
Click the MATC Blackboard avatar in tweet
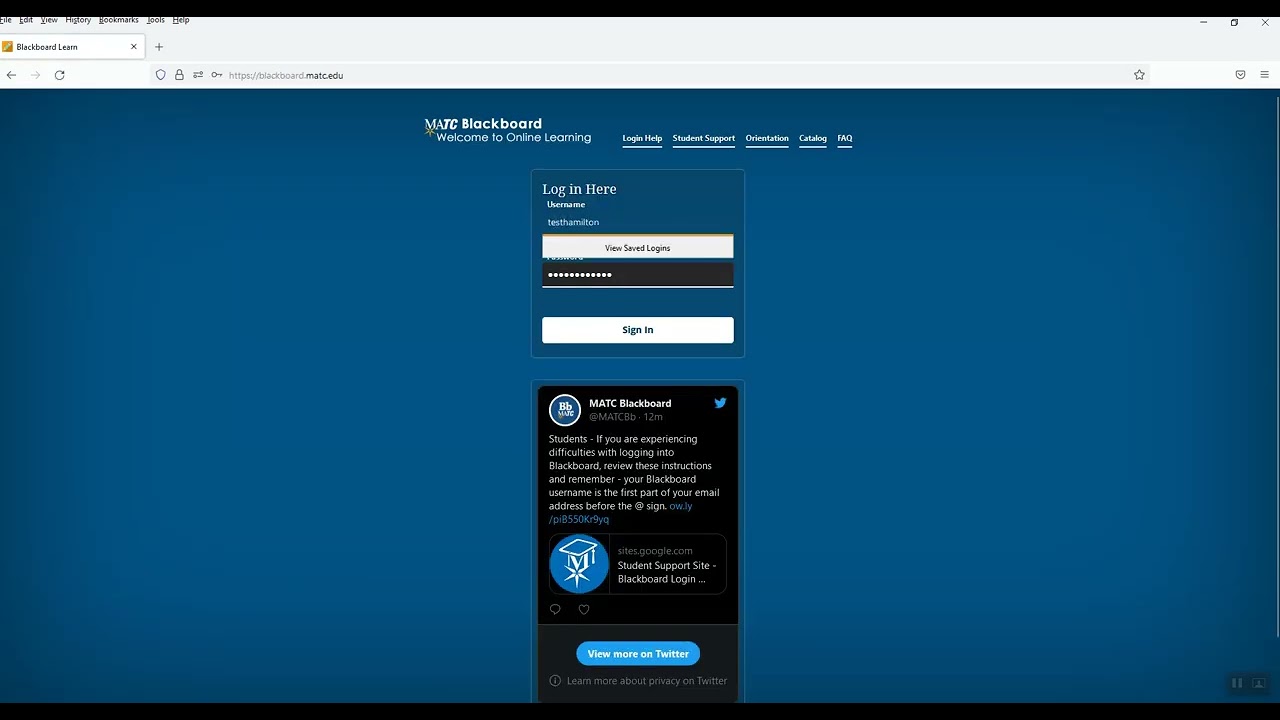coord(565,410)
